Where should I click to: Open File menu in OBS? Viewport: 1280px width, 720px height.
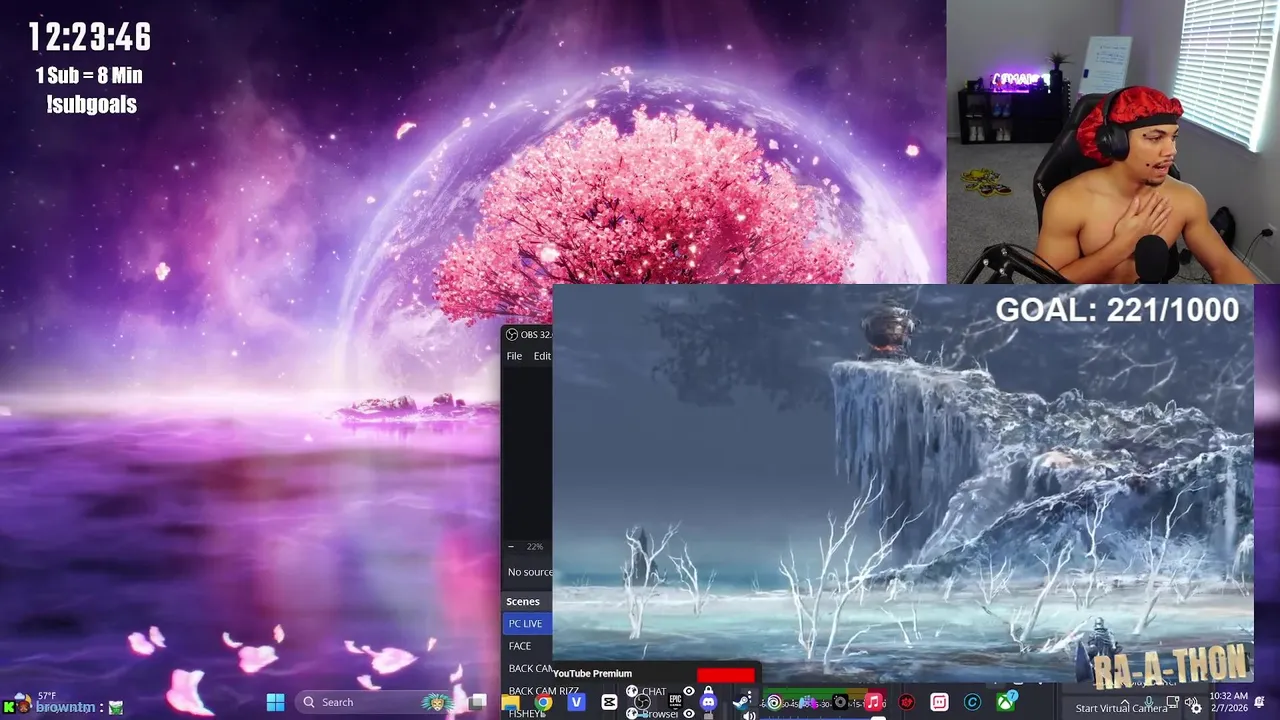(x=514, y=356)
